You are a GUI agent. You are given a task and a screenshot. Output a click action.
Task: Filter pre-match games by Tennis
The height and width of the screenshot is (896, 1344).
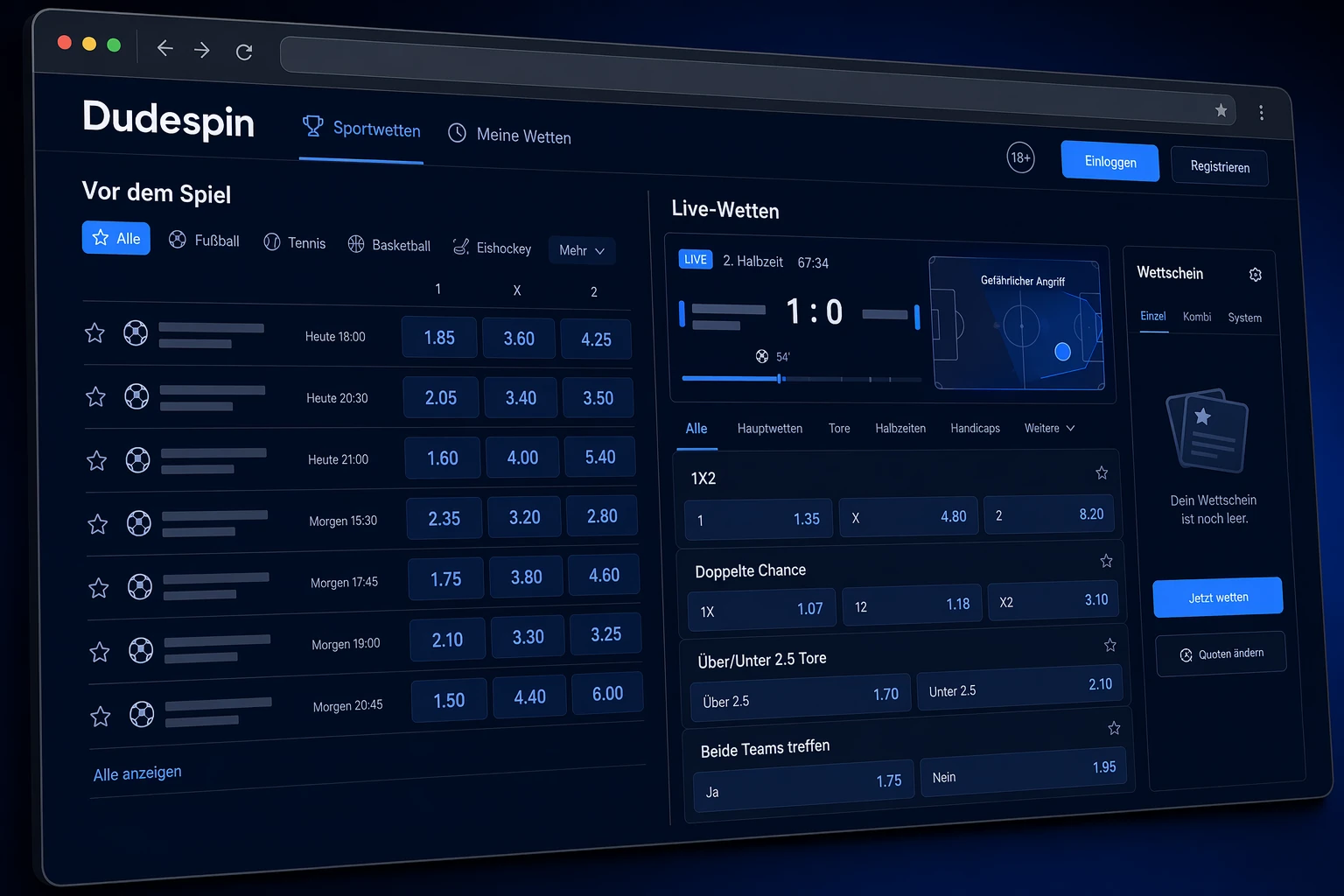[295, 242]
